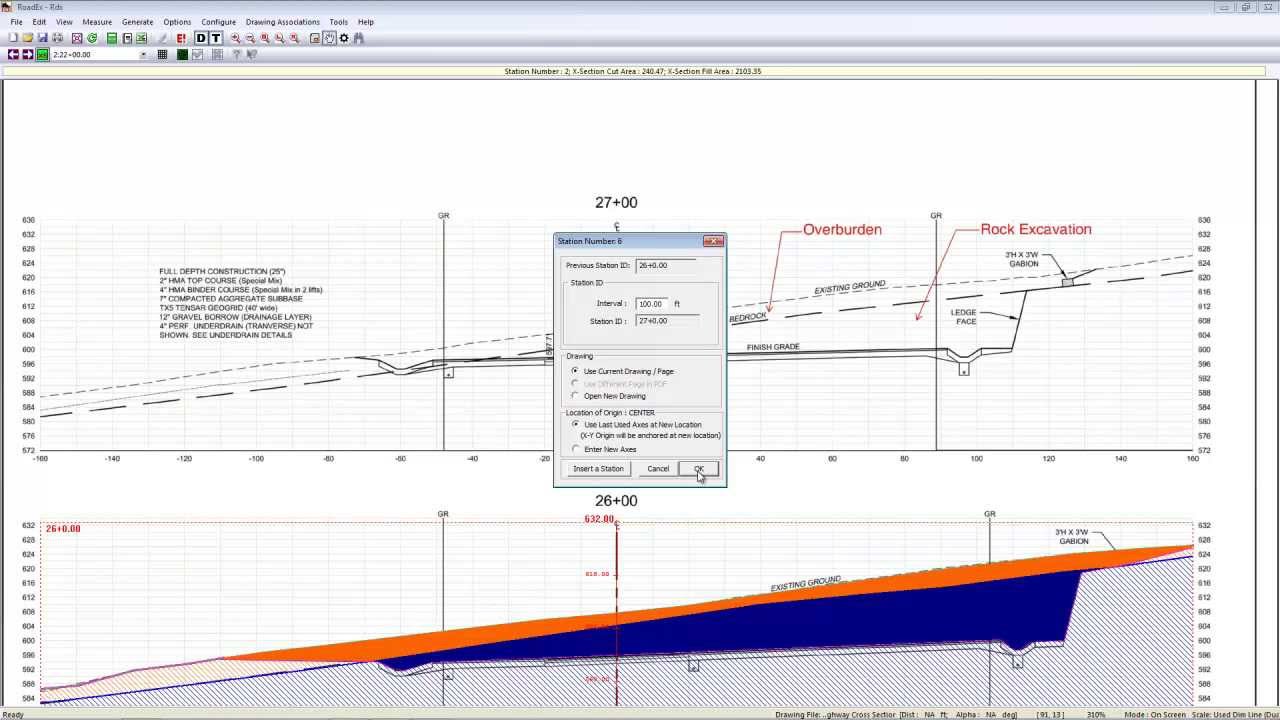Image resolution: width=1280 pixels, height=720 pixels.
Task: Click the 310% zoom value in status bar
Action: coord(1096,714)
